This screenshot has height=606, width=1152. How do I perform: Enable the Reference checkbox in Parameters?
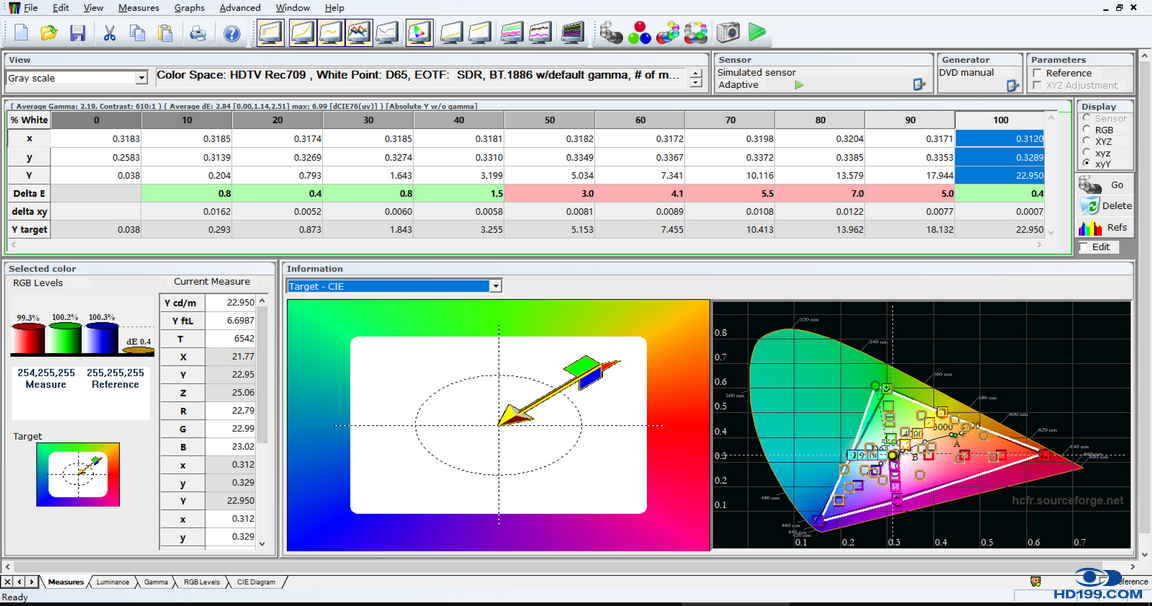(1037, 73)
